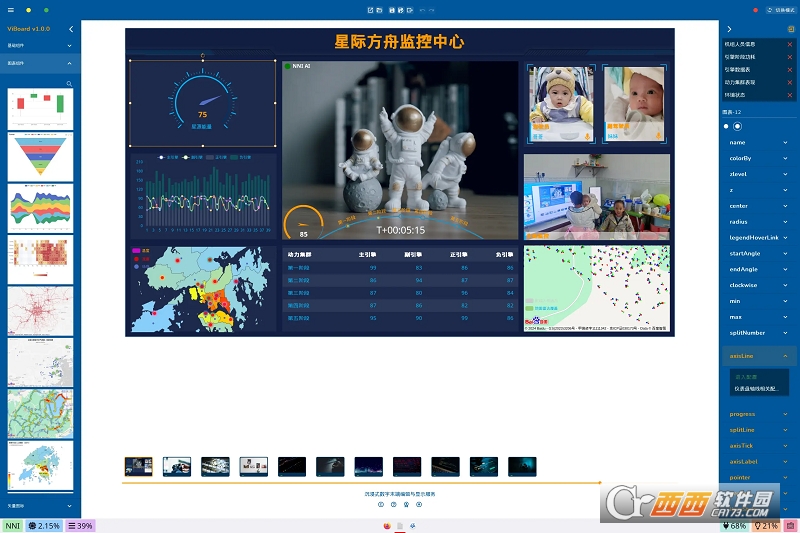Click the save (floppy disk) icon in top toolbar
The image size is (800, 533).
(x=392, y=10)
